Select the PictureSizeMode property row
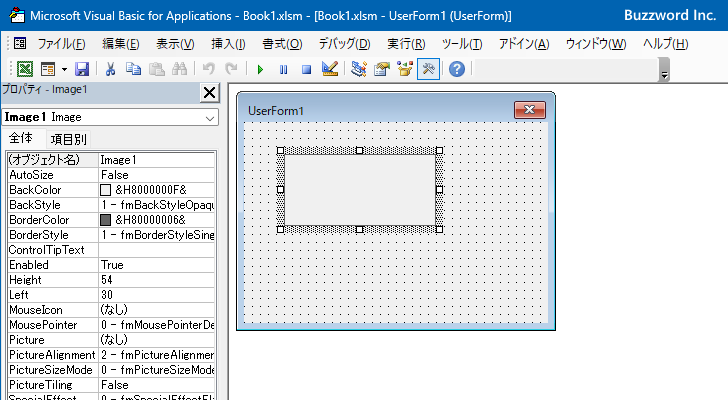The width and height of the screenshot is (728, 400). pos(111,370)
